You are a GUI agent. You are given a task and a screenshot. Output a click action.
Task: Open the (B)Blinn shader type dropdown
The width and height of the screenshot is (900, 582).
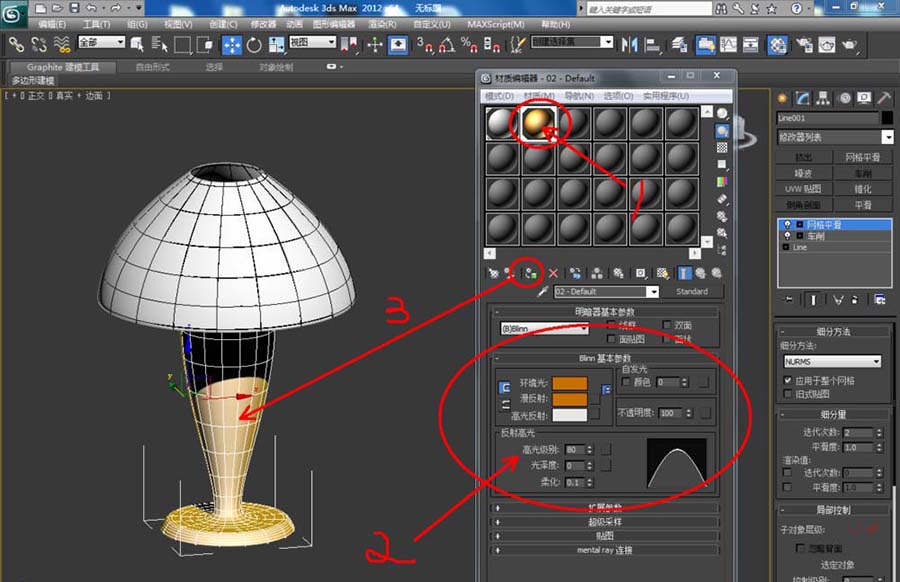click(544, 329)
